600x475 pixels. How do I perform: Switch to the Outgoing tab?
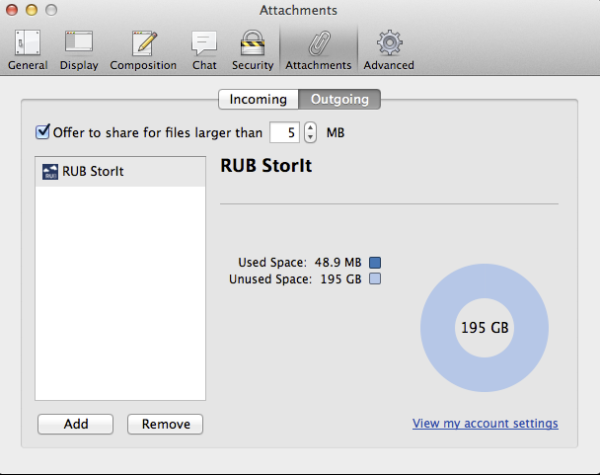point(339,99)
